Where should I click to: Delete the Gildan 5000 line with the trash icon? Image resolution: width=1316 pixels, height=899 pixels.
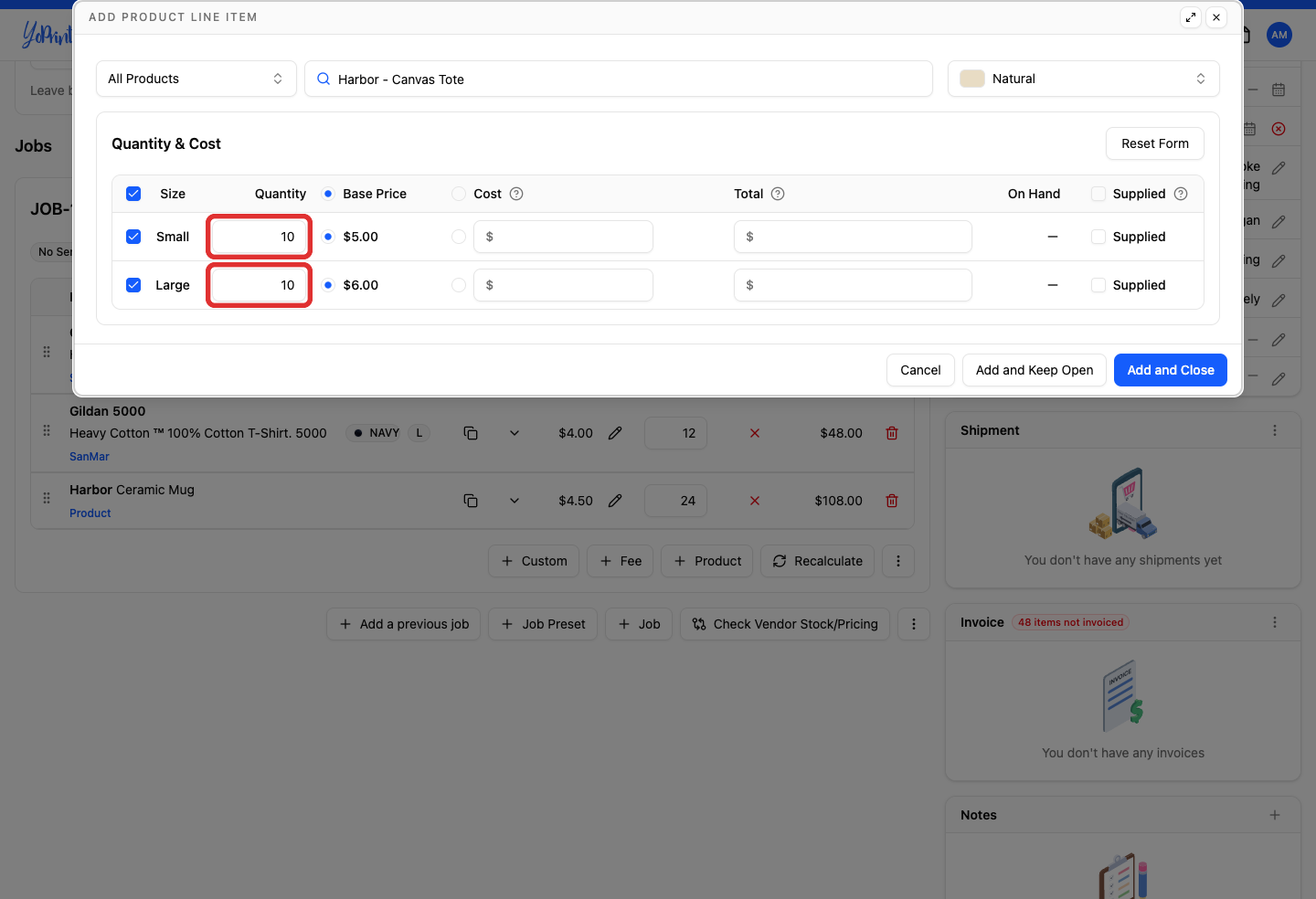(x=892, y=433)
